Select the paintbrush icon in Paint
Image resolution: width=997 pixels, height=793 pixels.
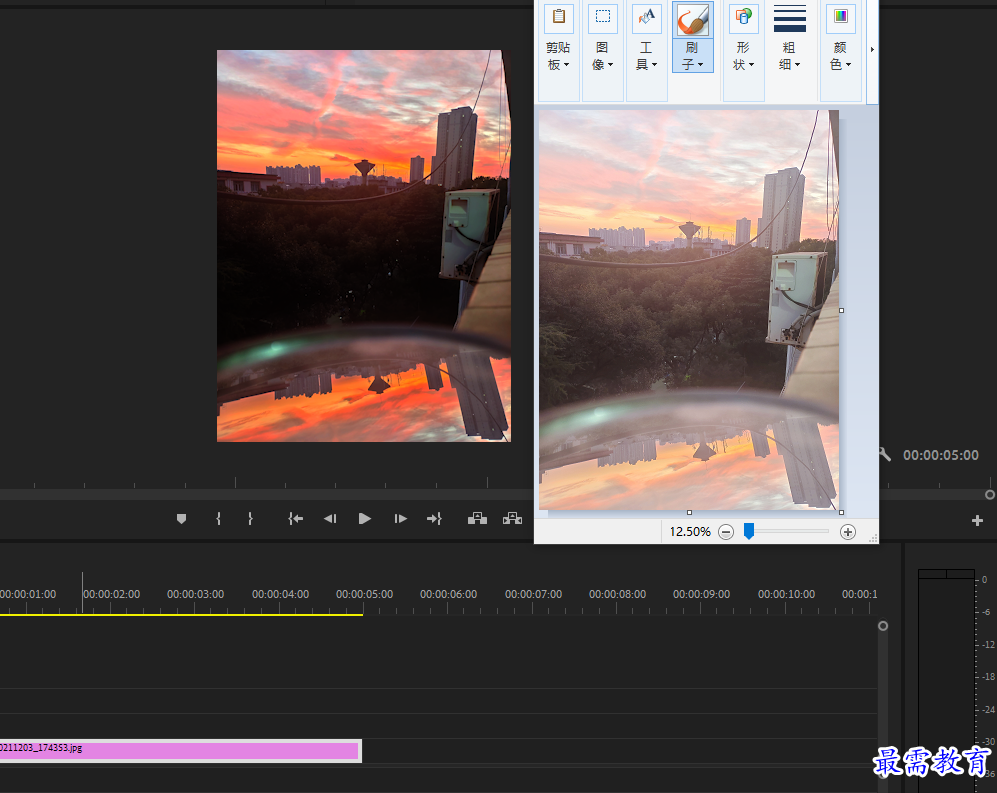point(692,19)
